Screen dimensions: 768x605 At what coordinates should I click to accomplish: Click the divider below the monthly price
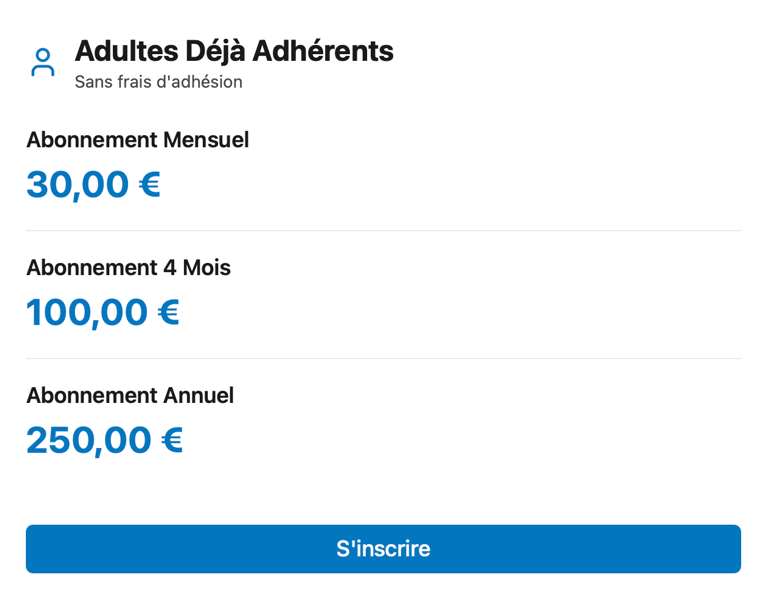click(383, 231)
